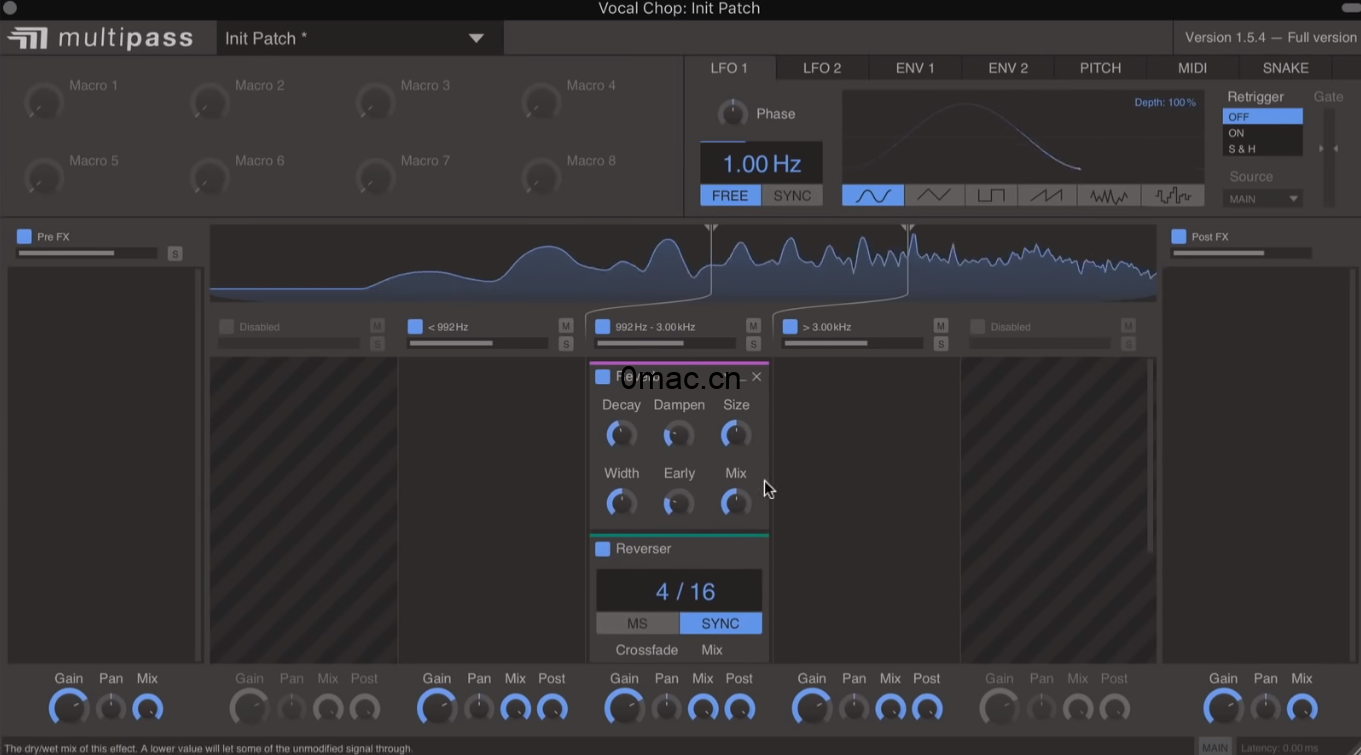Enable the rightmost Disabled band

[978, 327]
